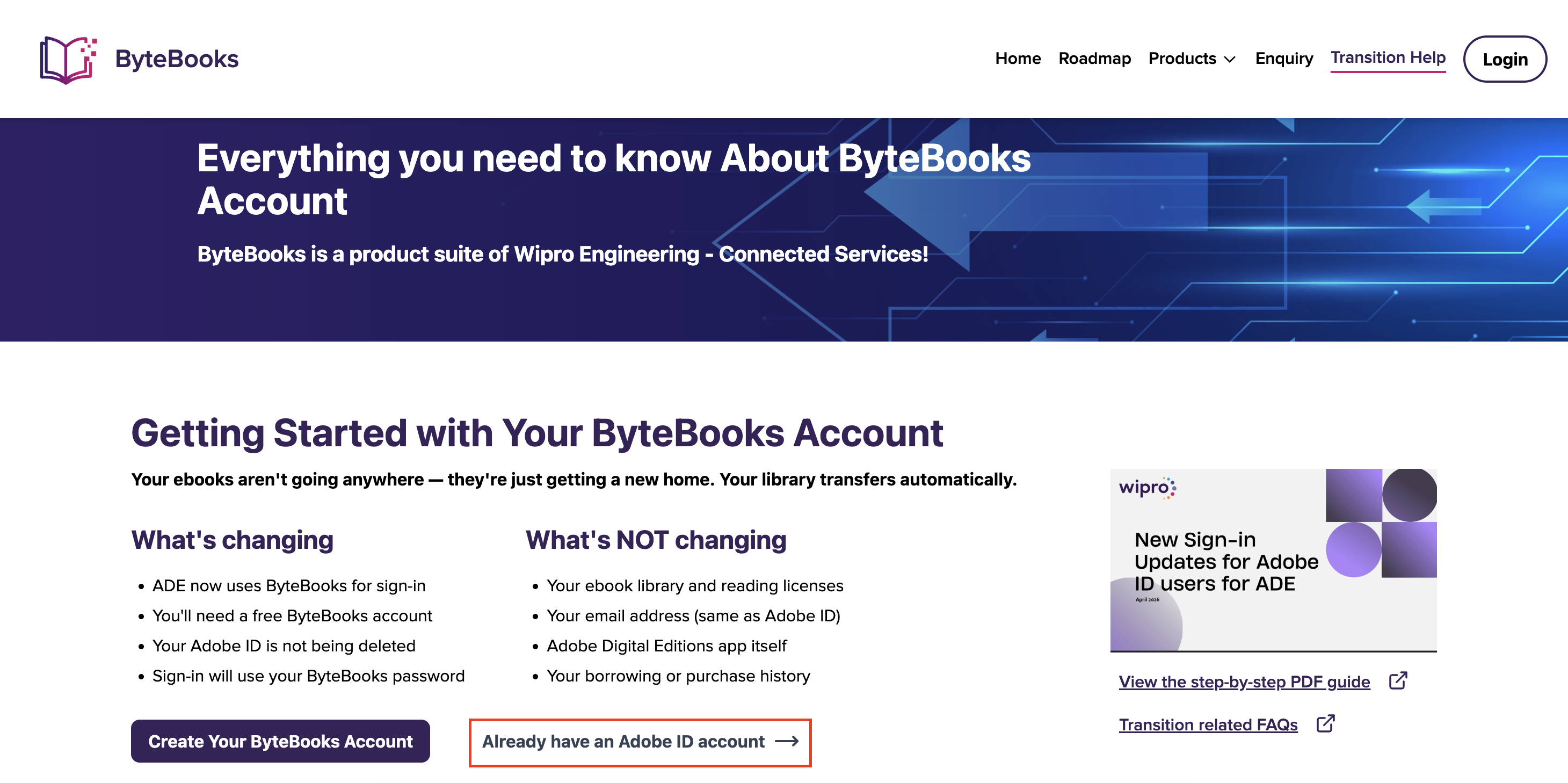Viewport: 1568px width, 783px height.
Task: Select text 'You'll need a free ByteBooks account'
Action: (292, 616)
